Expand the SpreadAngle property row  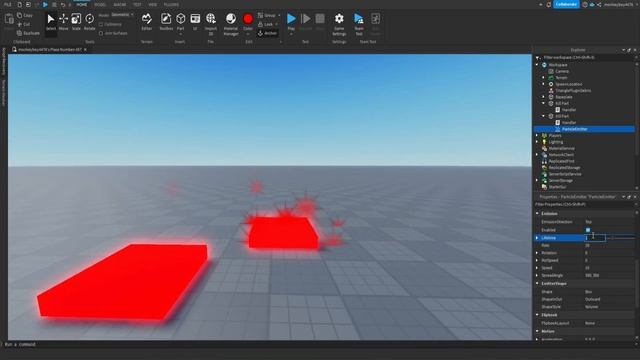(537, 276)
